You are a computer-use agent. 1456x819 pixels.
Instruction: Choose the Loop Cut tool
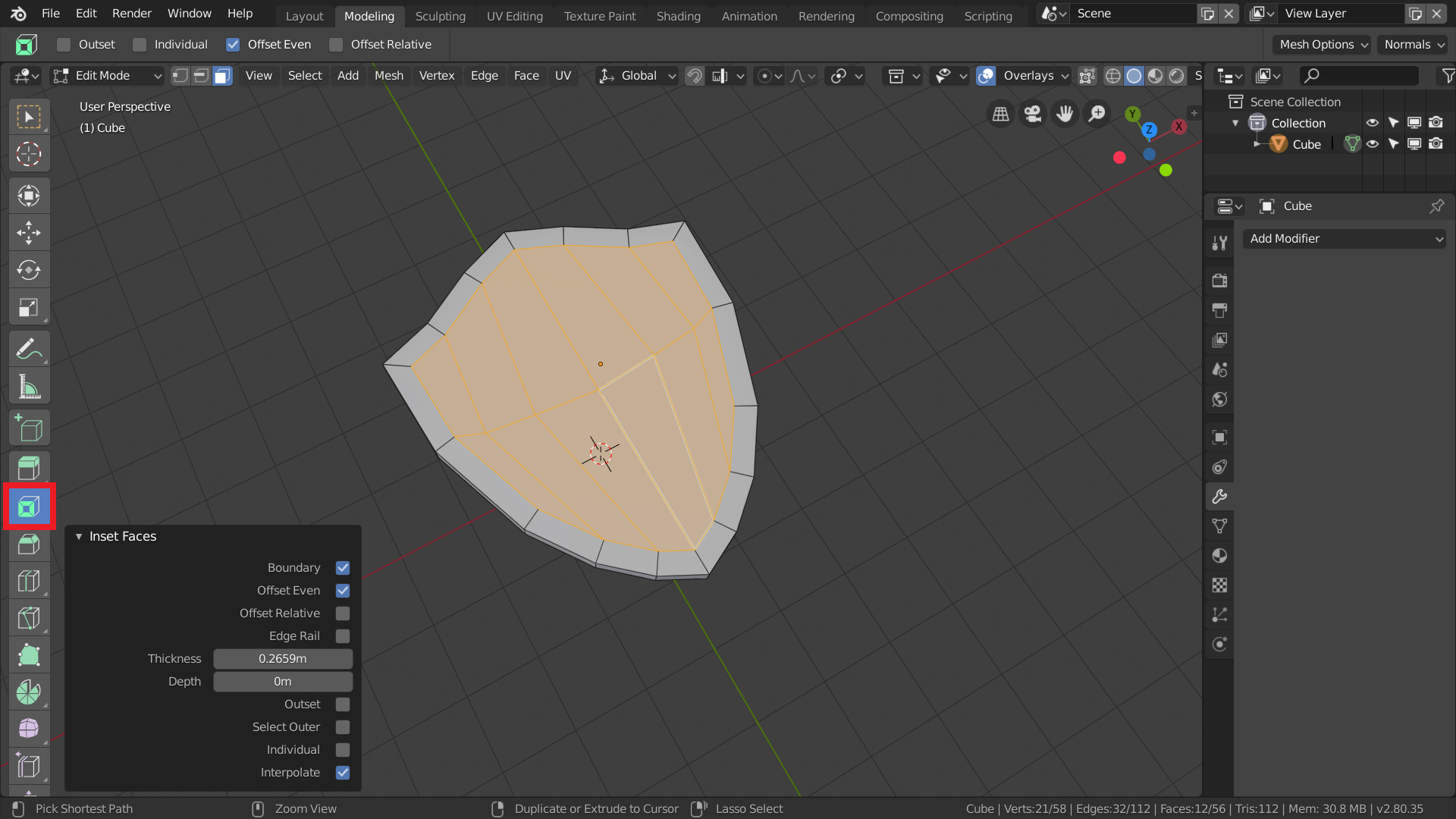[29, 581]
